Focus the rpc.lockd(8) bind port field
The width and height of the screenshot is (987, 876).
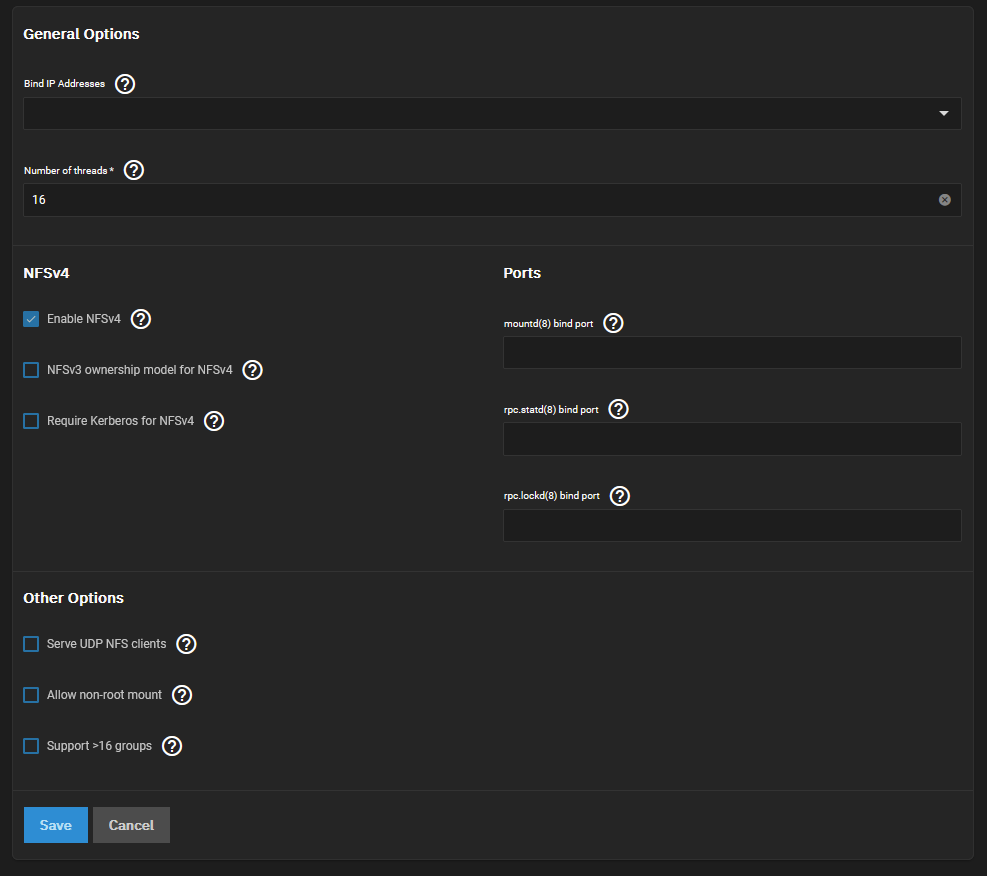click(732, 525)
